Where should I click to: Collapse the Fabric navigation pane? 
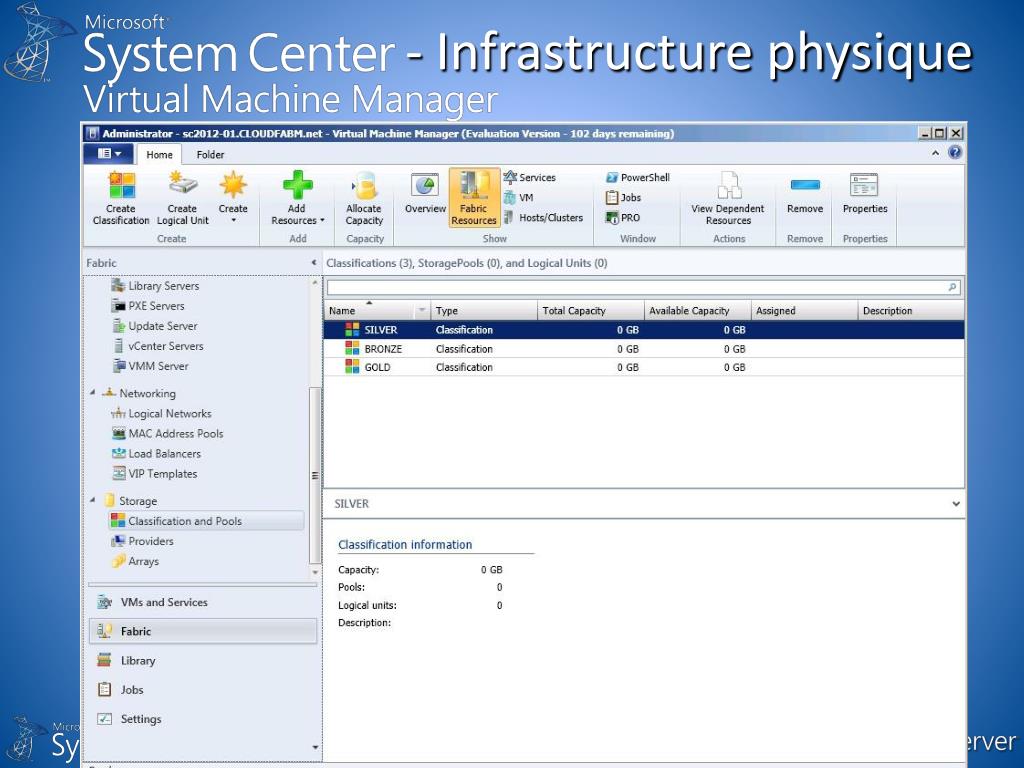313,263
